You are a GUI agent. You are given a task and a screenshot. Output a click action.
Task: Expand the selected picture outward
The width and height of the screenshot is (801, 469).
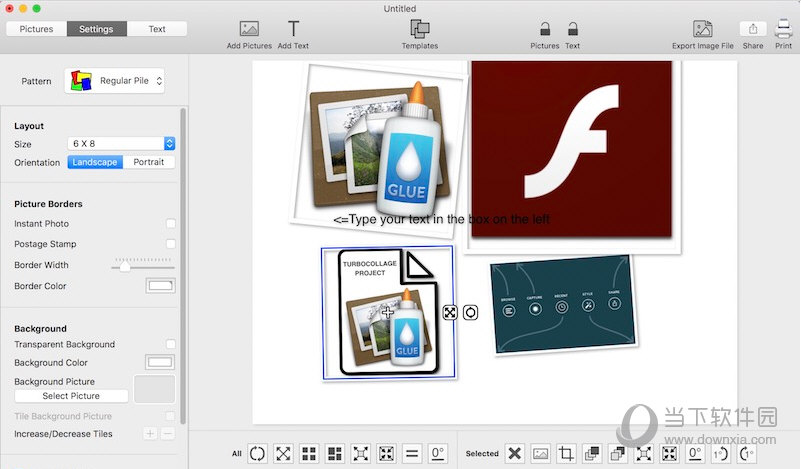point(644,453)
